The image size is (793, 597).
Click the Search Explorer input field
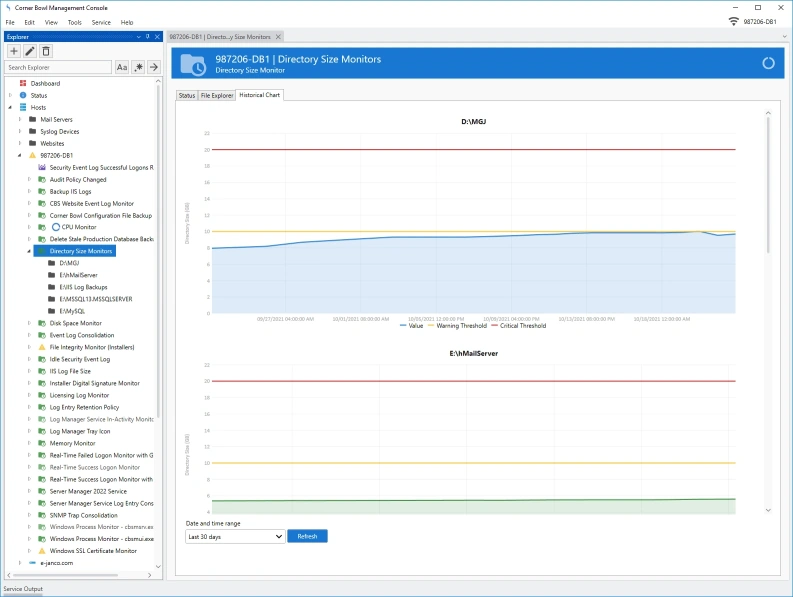coord(58,67)
